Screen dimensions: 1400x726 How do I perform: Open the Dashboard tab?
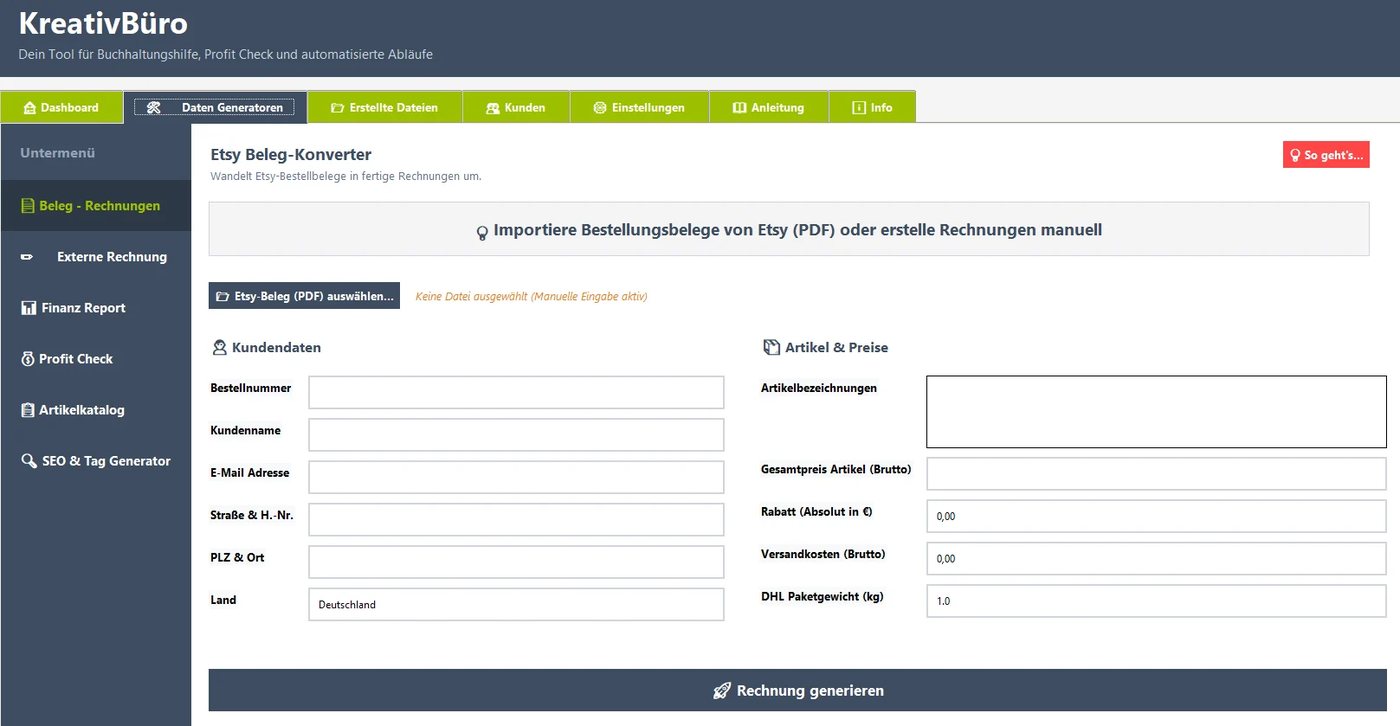click(x=61, y=107)
